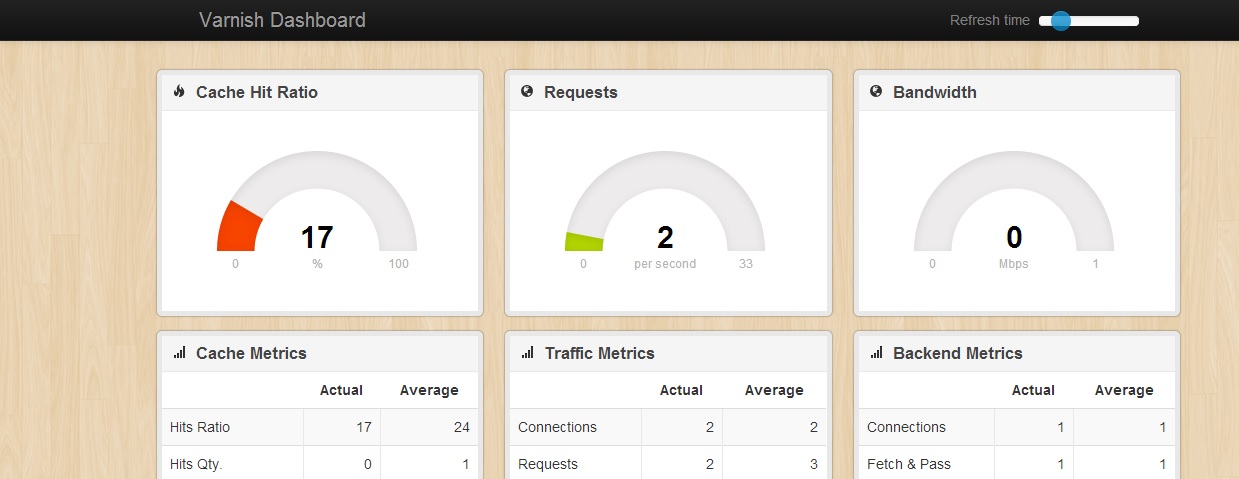Screen dimensions: 1239x479
Task: Click the 'Mbps' gauge unit label
Action: pyautogui.click(x=1013, y=264)
